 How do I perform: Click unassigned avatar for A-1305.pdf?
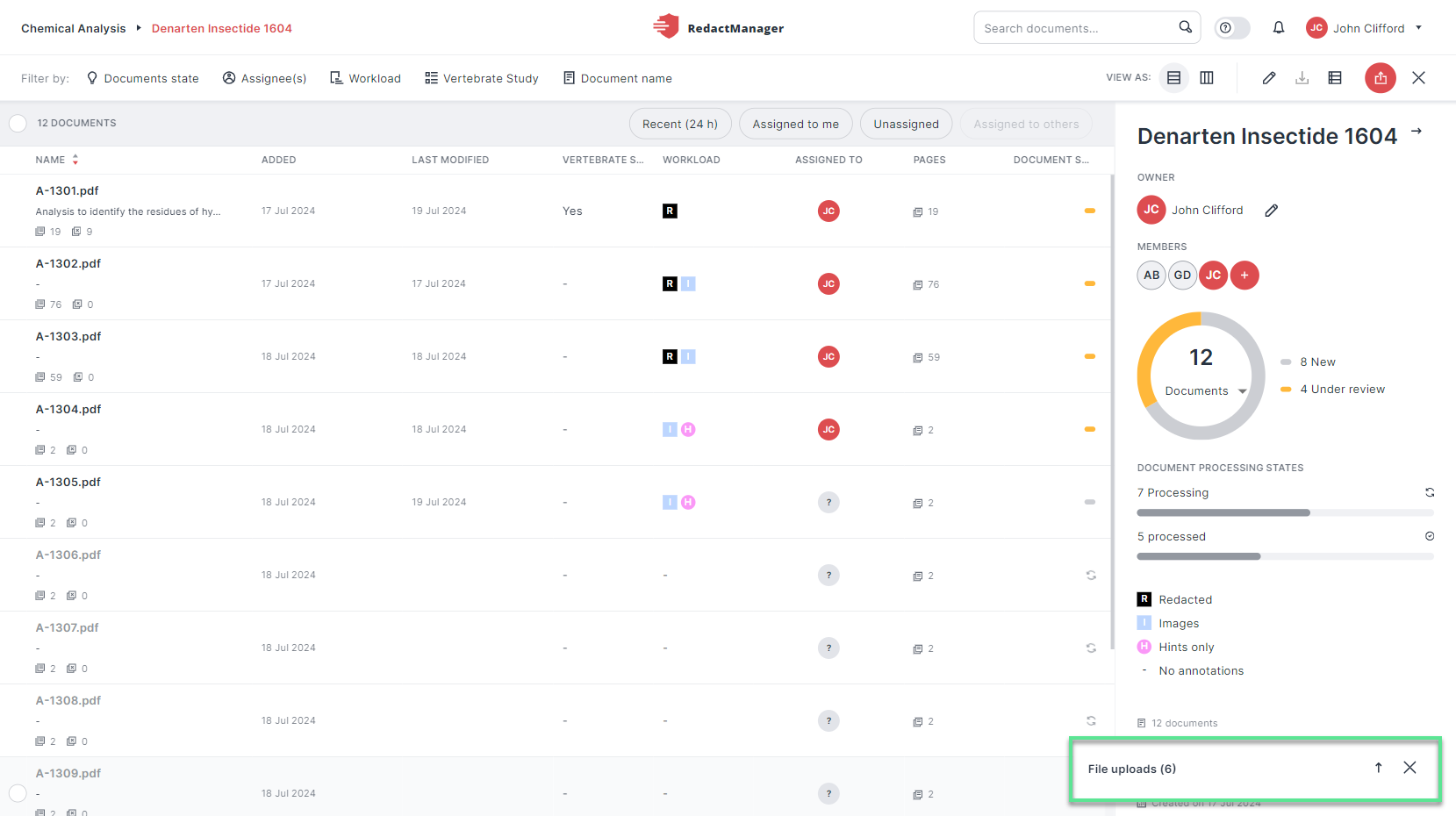828,502
